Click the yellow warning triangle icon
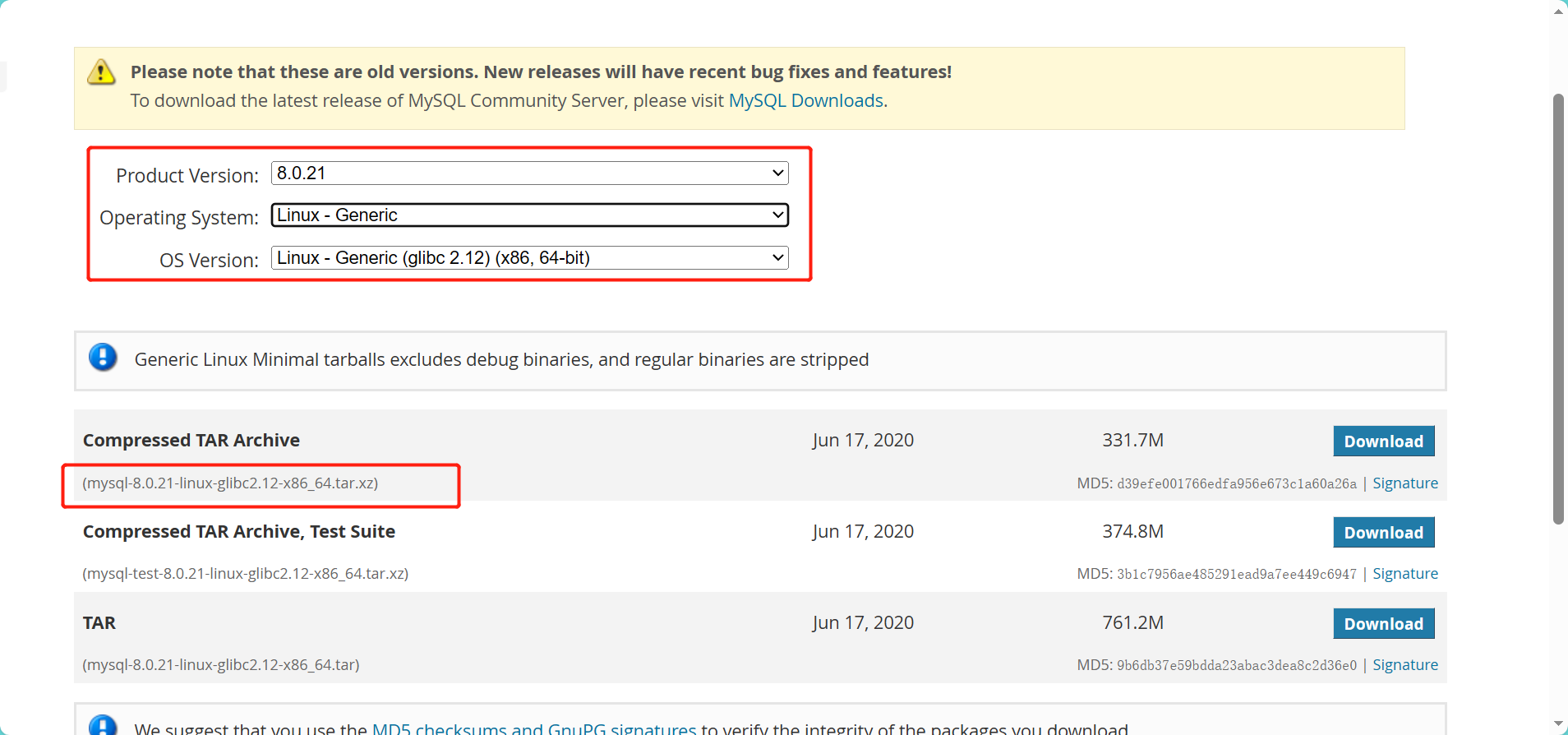This screenshot has height=735, width=1568. (x=101, y=72)
